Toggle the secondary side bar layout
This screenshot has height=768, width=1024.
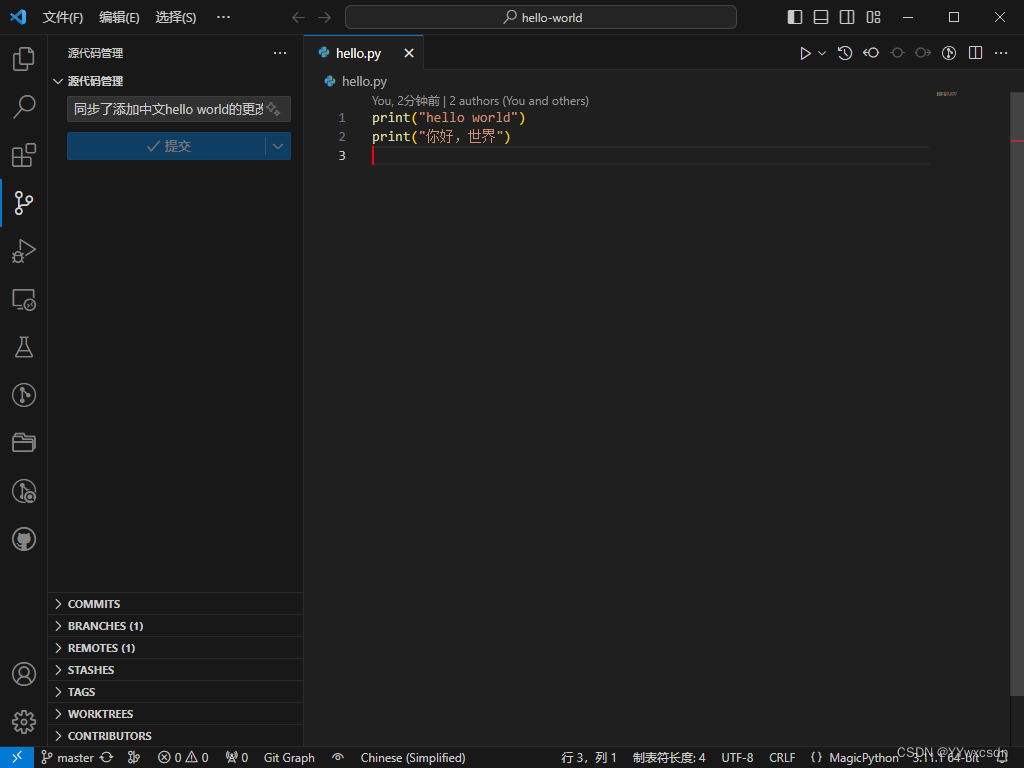(847, 18)
